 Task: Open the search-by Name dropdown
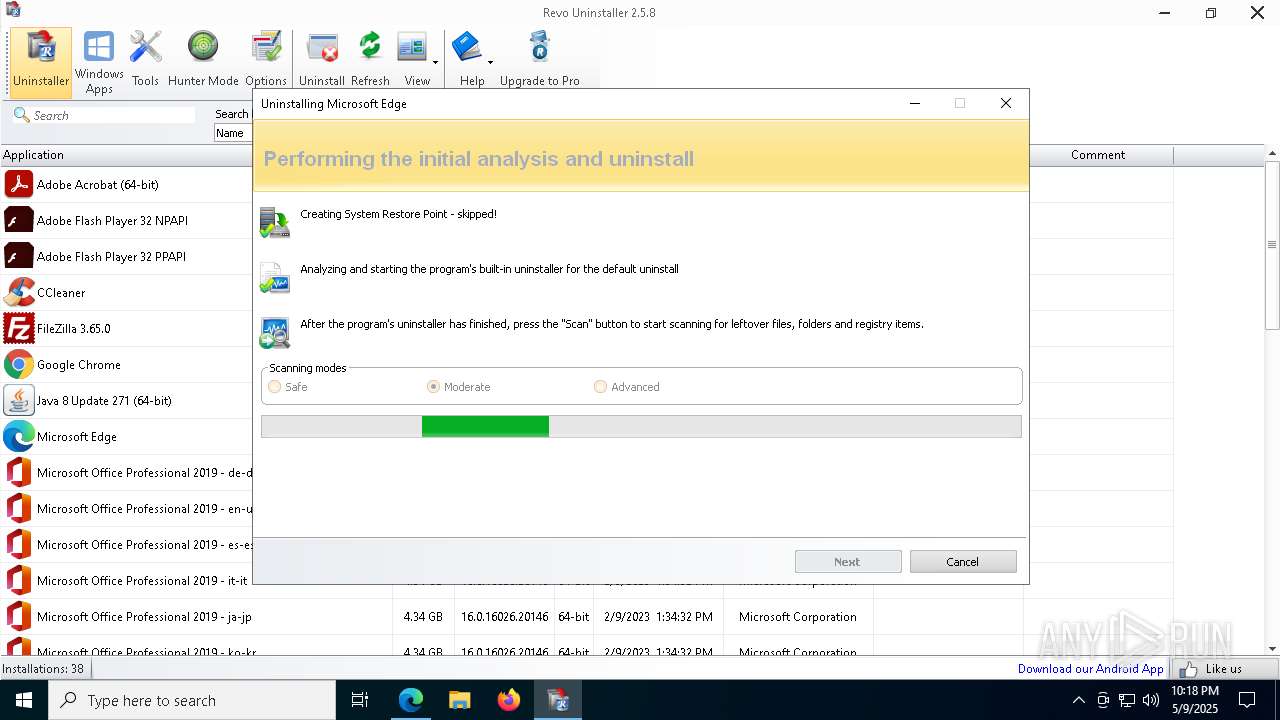tap(233, 133)
